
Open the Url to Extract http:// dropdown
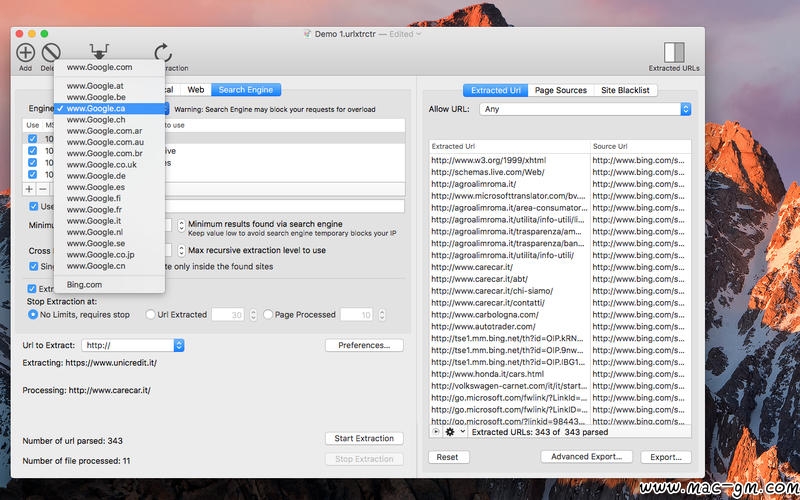[x=133, y=345]
